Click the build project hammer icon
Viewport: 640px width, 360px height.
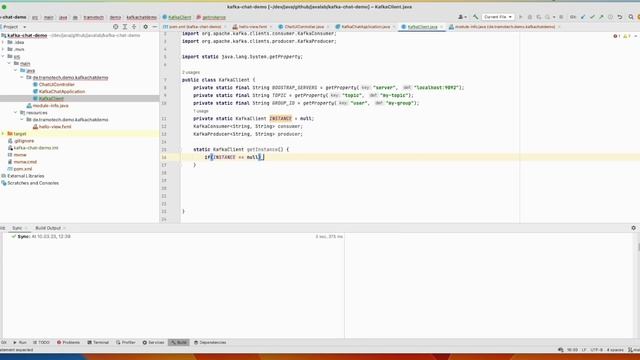(x=476, y=17)
